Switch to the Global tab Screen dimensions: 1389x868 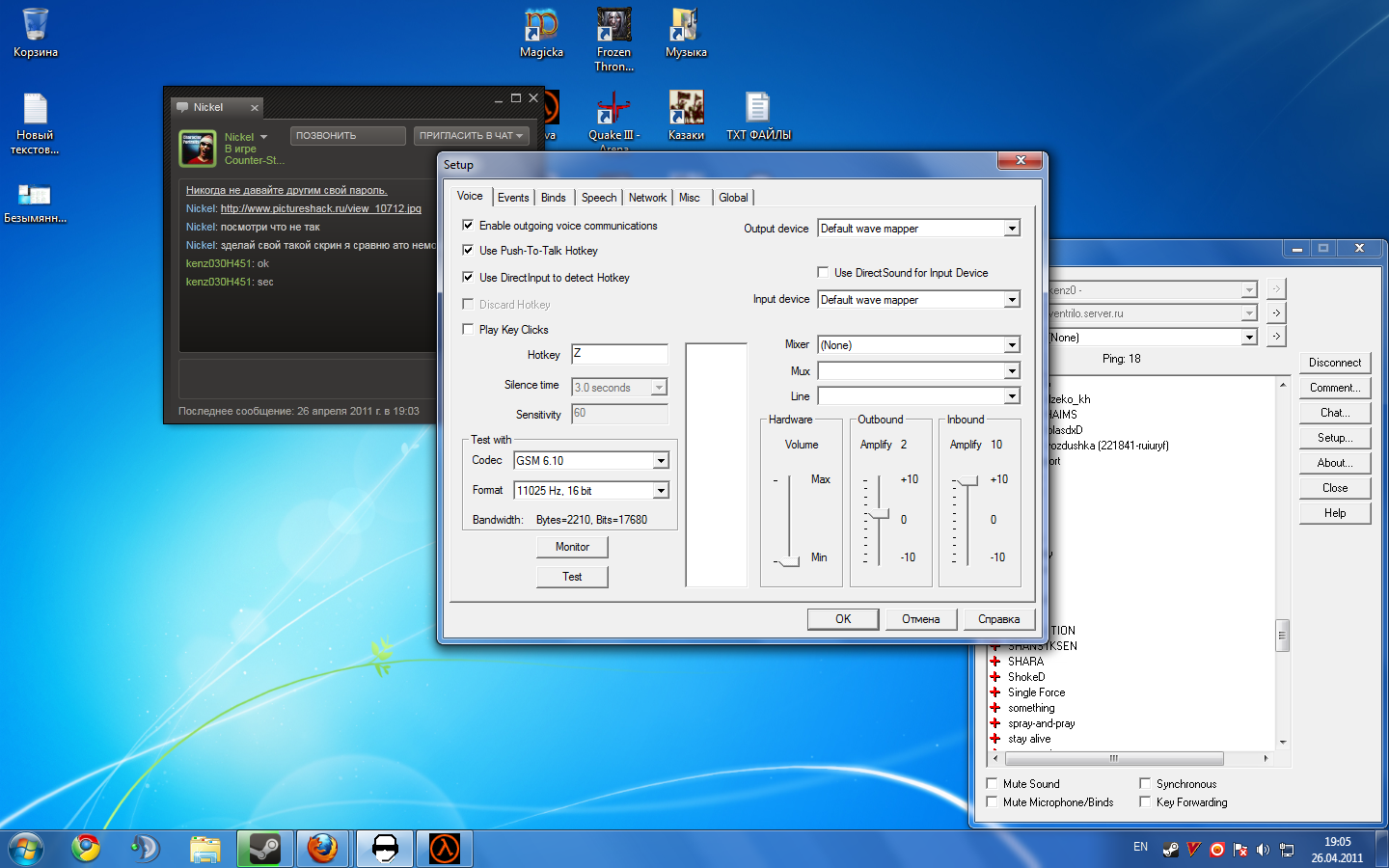pyautogui.click(x=733, y=198)
